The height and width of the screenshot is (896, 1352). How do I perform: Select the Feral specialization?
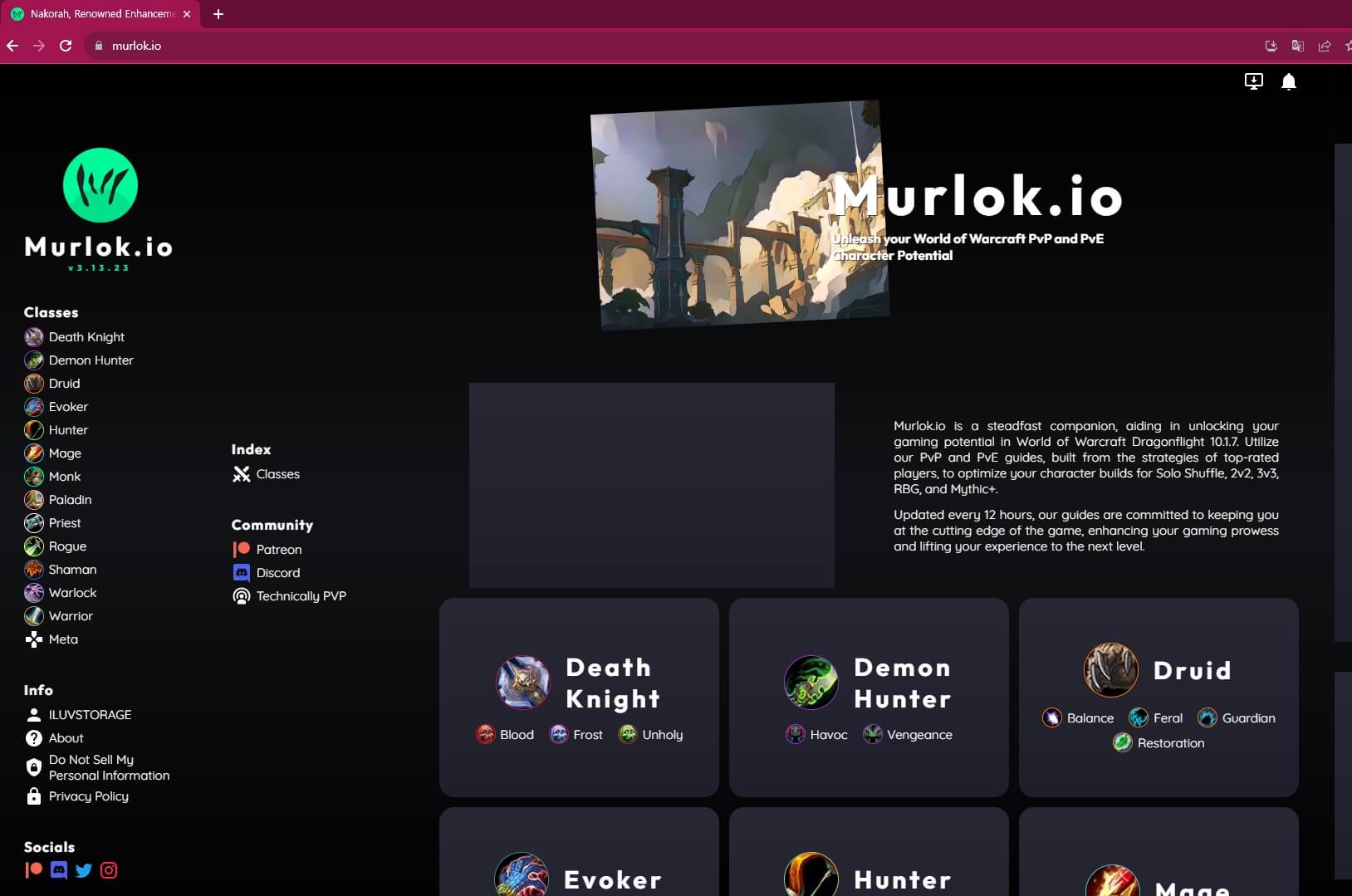1155,718
